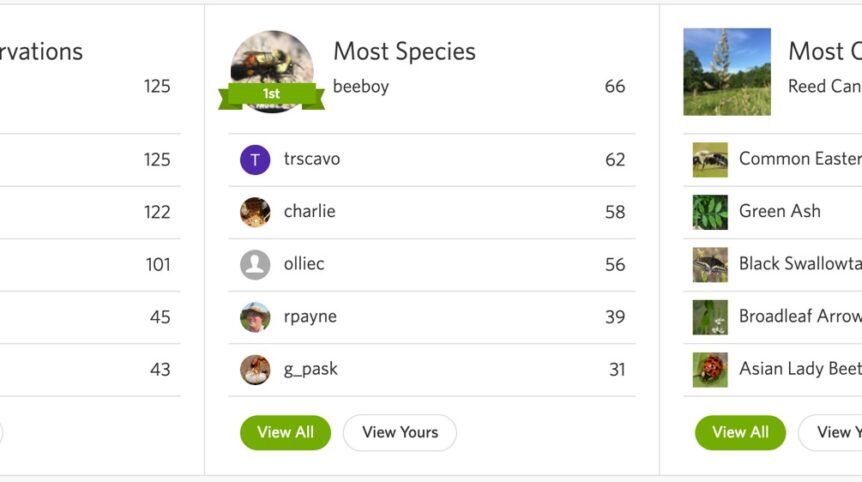The width and height of the screenshot is (862, 482).
Task: Open rpayne's hat-wearing avatar
Action: click(255, 317)
